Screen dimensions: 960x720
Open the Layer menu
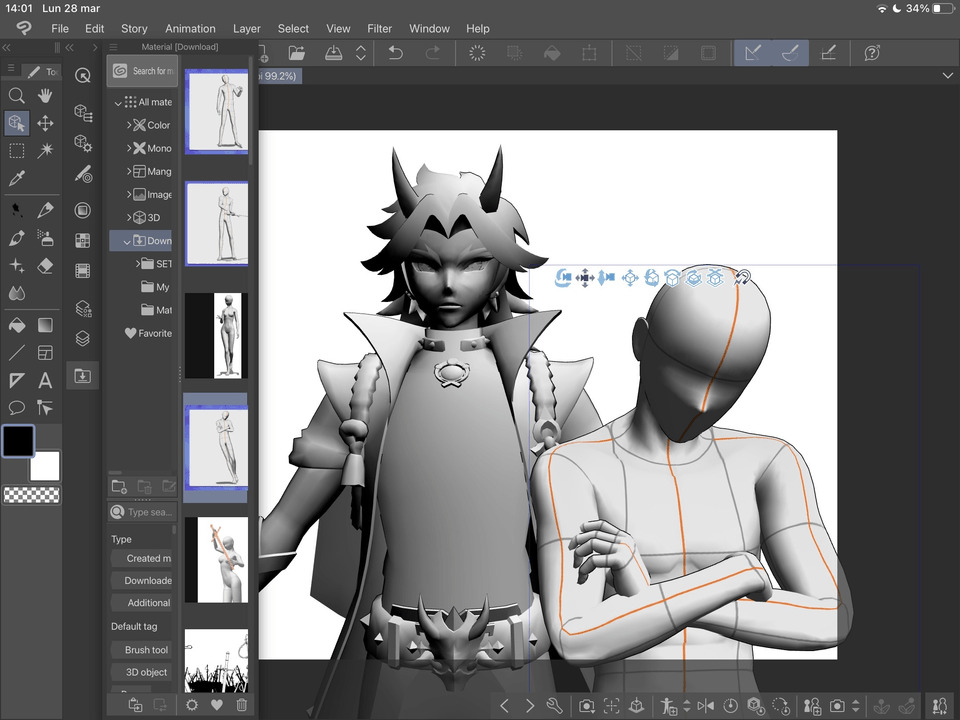click(247, 28)
